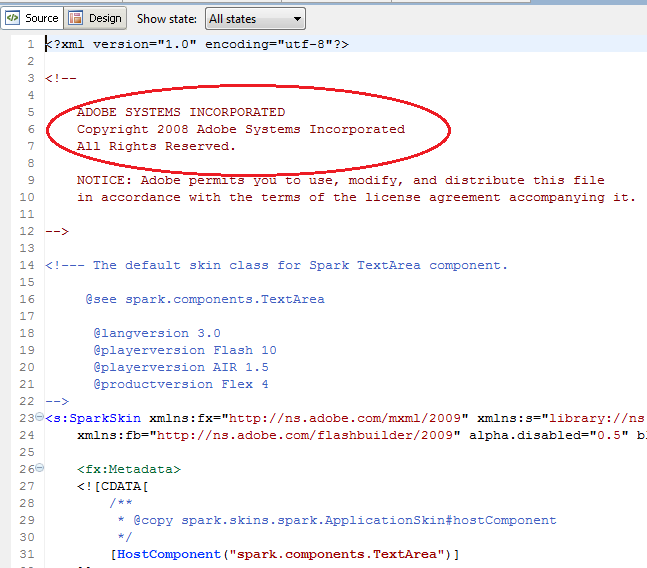Viewport: 647px width, 568px height.
Task: Click the comment opening on line 3
Action: [61, 78]
